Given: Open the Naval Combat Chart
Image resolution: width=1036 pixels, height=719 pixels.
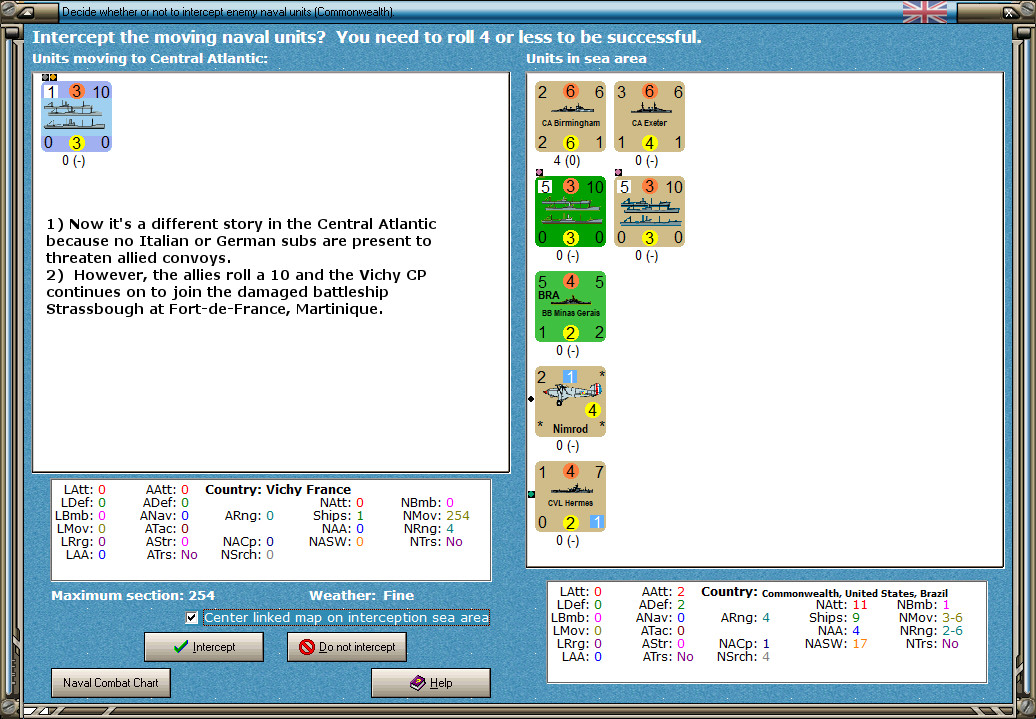Looking at the screenshot, I should coord(110,683).
